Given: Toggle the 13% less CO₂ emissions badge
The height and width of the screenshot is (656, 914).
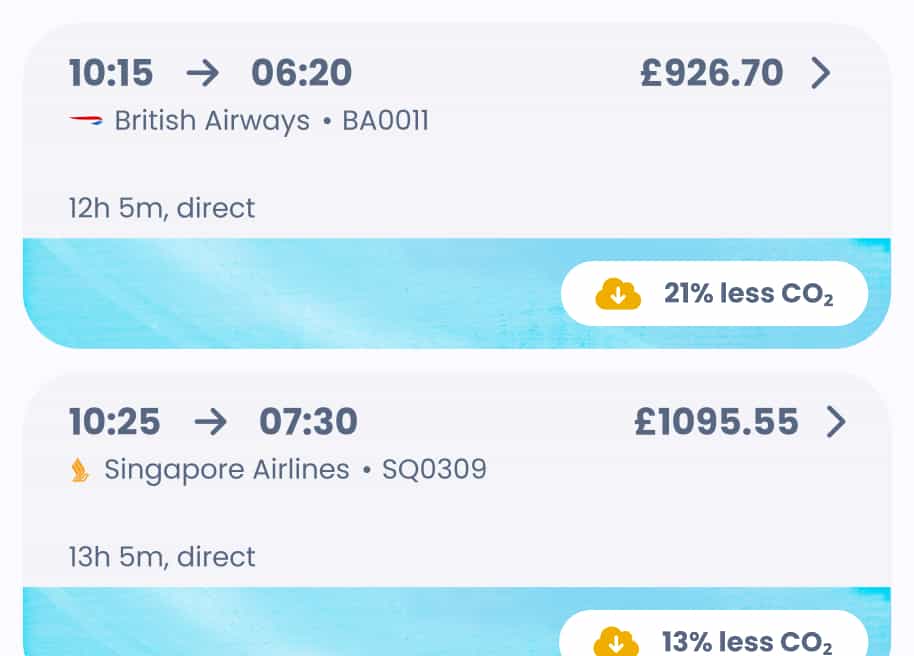Looking at the screenshot, I should 715,639.
